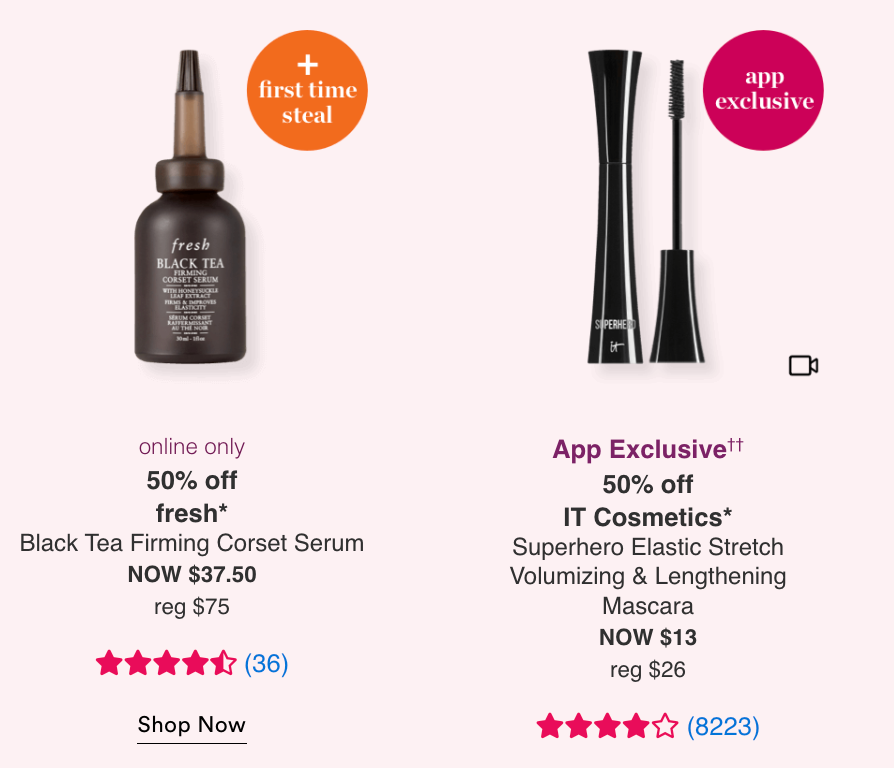The width and height of the screenshot is (894, 768).
Task: Select the IT Cosmetics* brand name
Action: point(647,517)
